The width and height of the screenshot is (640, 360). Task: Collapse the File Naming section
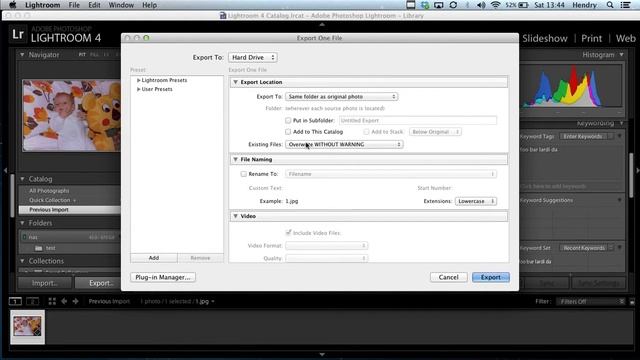[236, 159]
